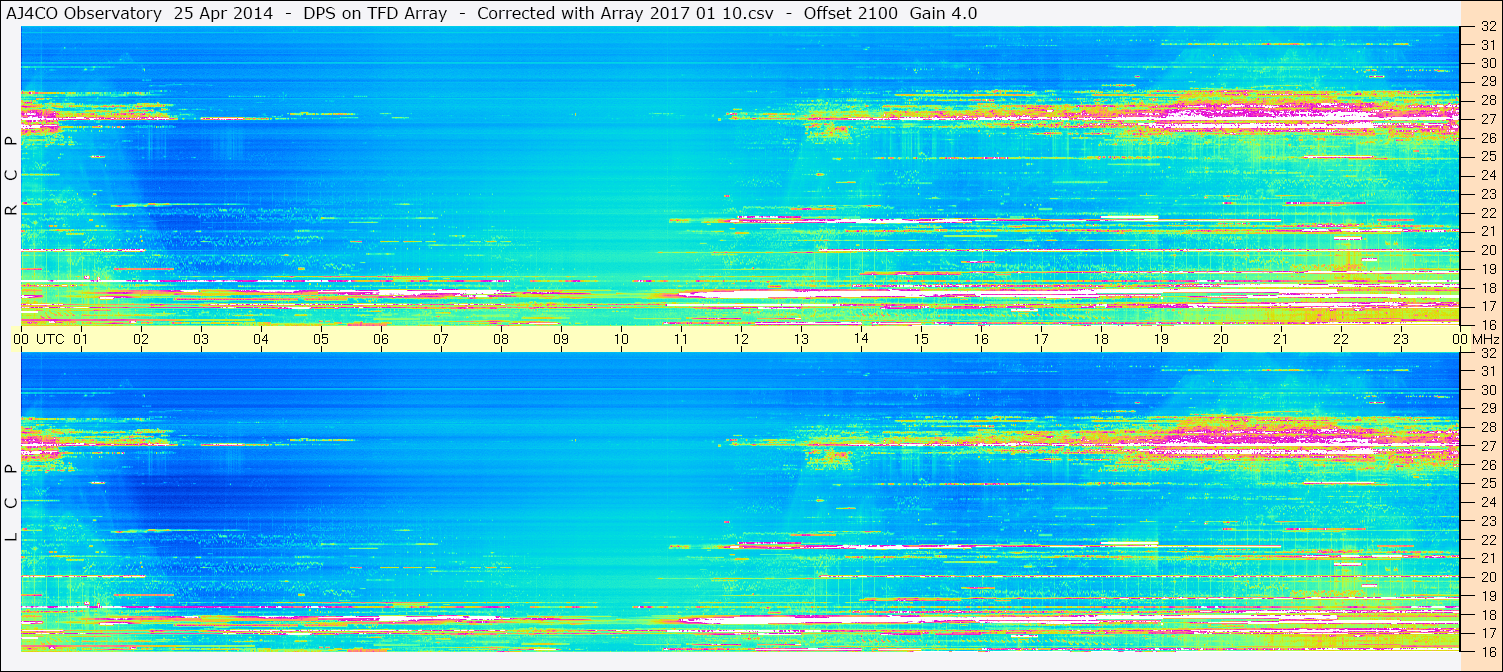Select the 11 hour mark on time axis
This screenshot has width=1503, height=672.
[x=681, y=339]
